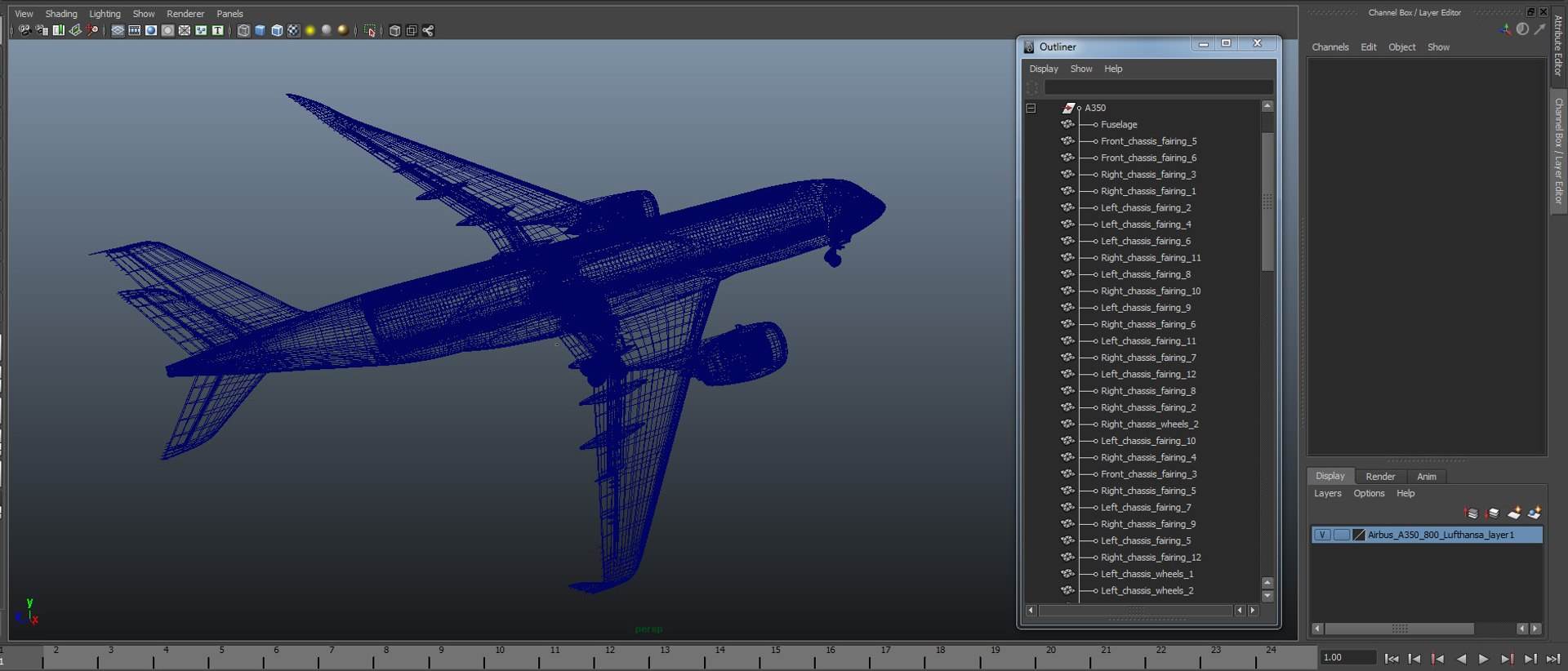The height and width of the screenshot is (671, 1568).
Task: Toggle the Field Chart icon
Action: pyautogui.click(x=185, y=30)
